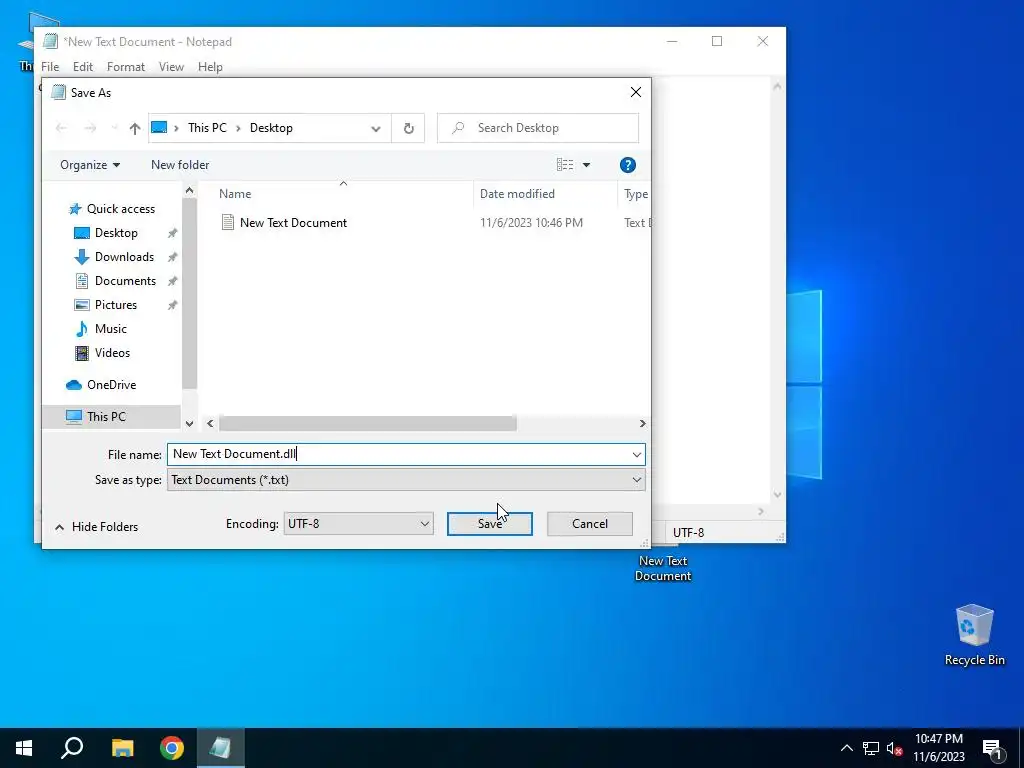Screen dimensions: 1024x768
Task: Click the Search Desktop field
Action: tap(538, 128)
